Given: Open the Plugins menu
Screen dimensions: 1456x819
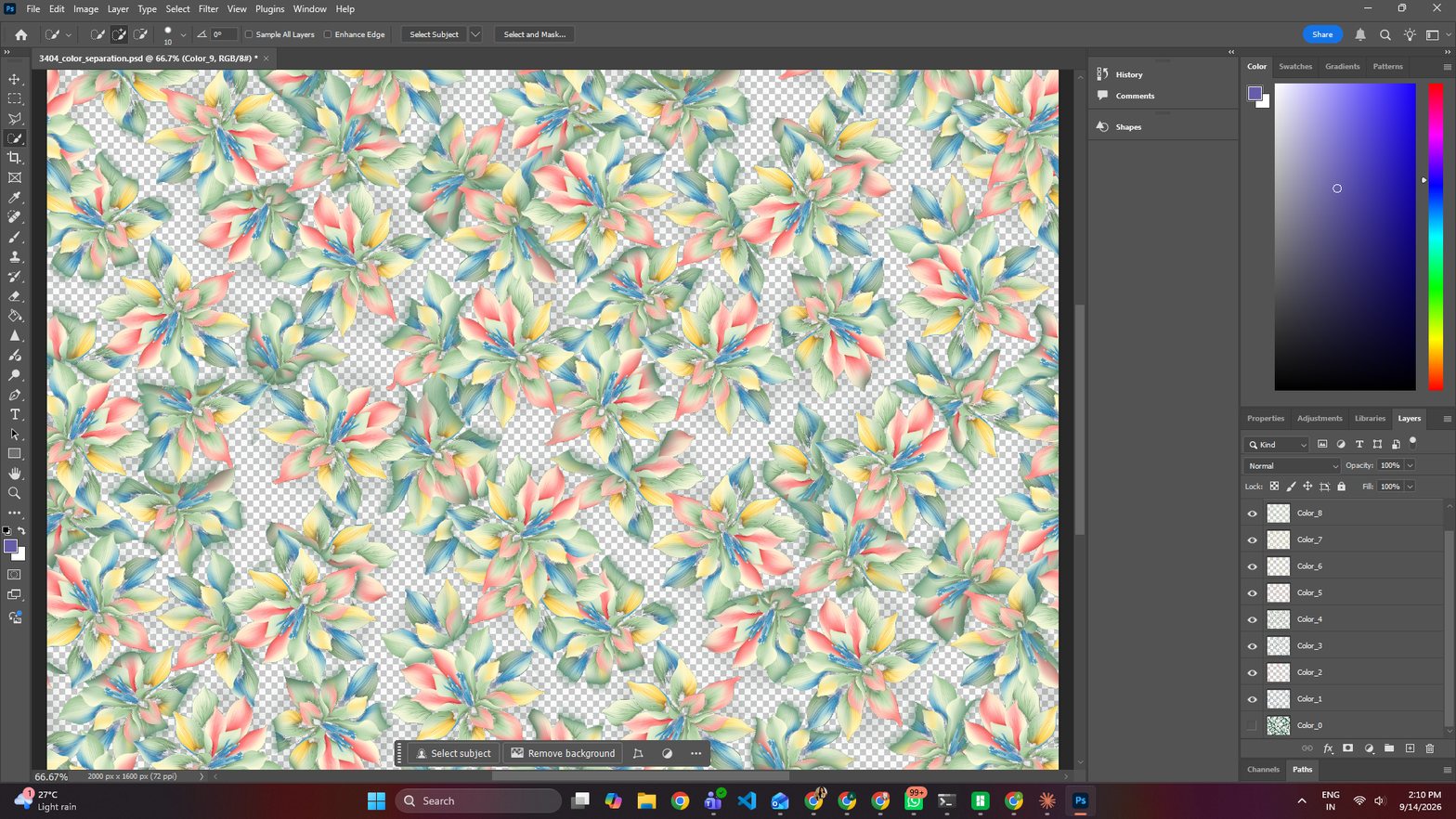Looking at the screenshot, I should pos(269,8).
